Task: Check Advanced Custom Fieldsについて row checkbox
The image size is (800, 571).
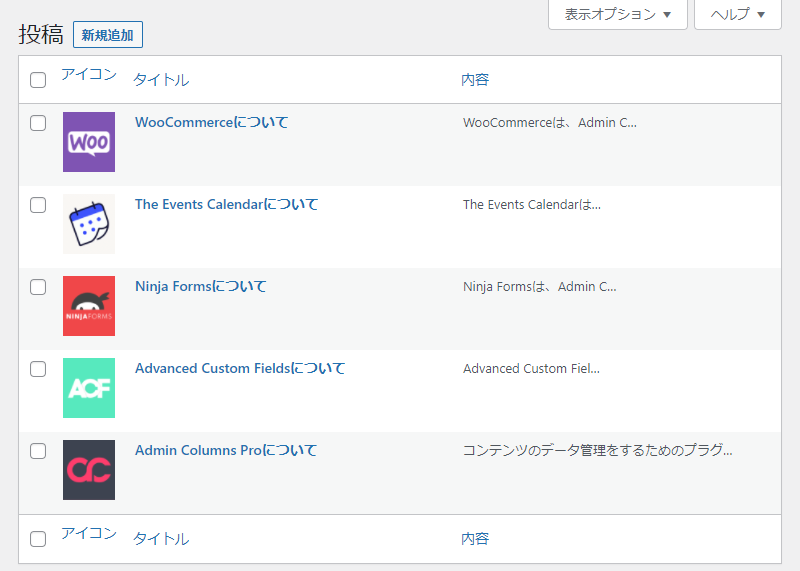Action: pyautogui.click(x=38, y=369)
